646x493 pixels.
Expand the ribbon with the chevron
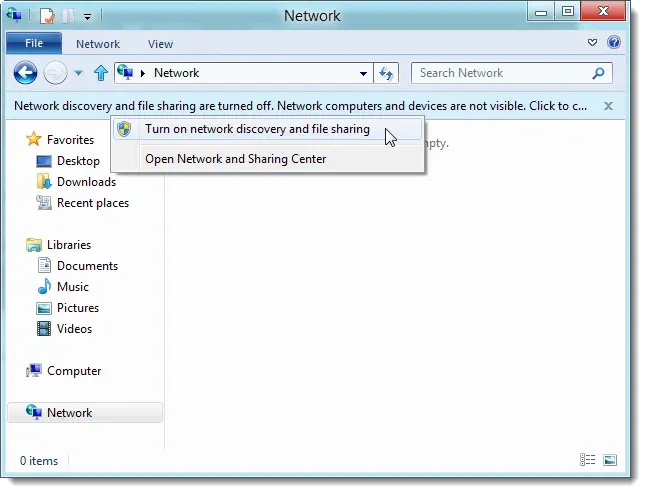[592, 42]
